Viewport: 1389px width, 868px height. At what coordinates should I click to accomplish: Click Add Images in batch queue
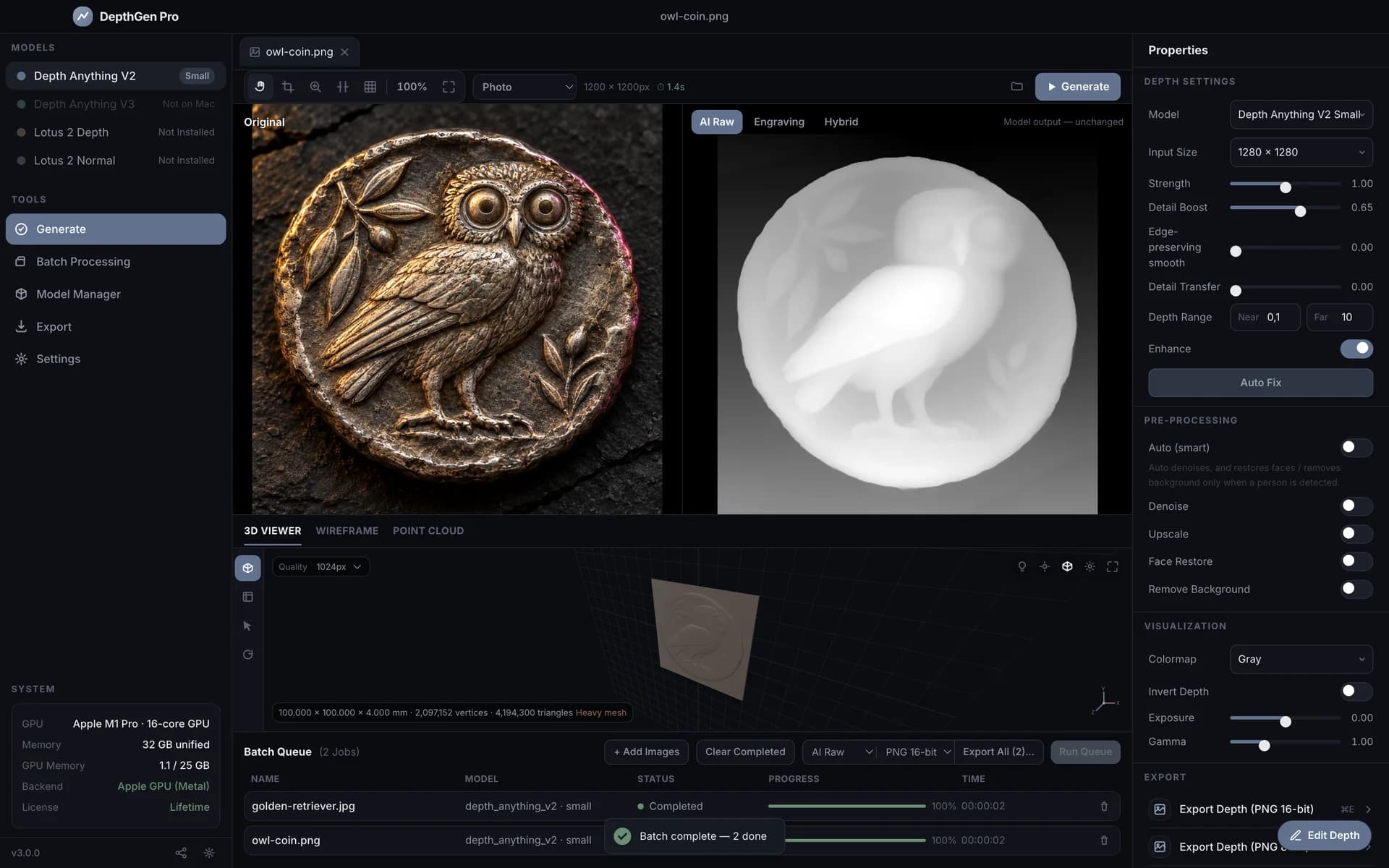[x=647, y=752]
